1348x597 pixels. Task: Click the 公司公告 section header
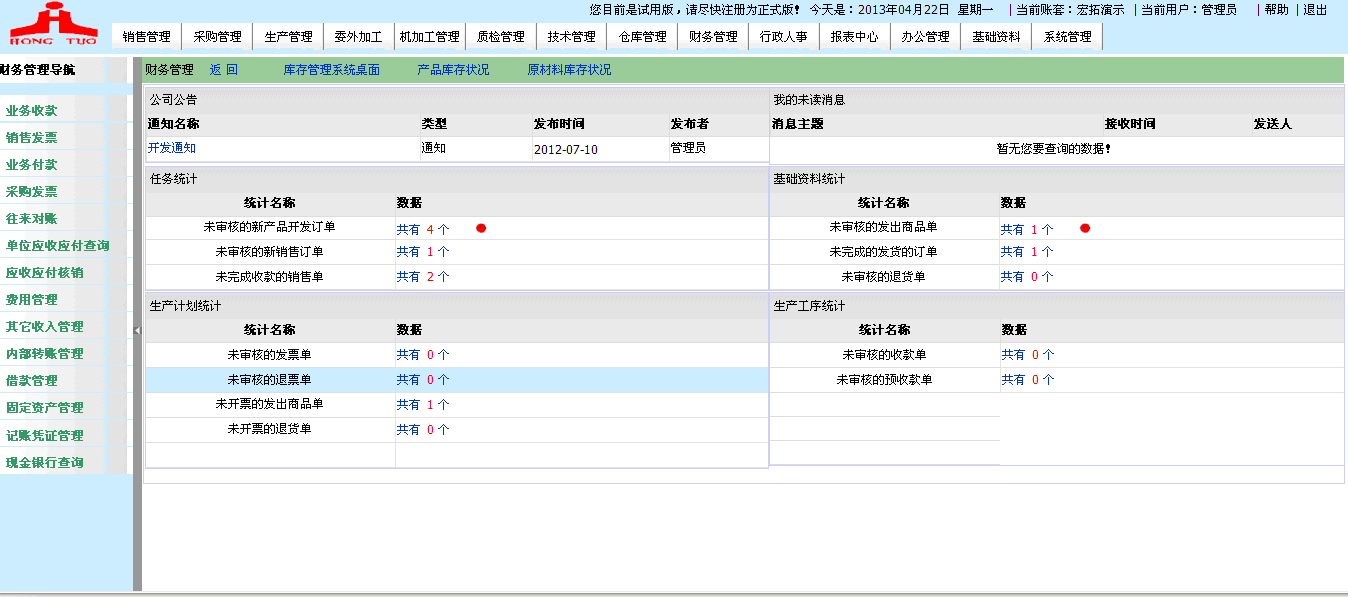173,100
